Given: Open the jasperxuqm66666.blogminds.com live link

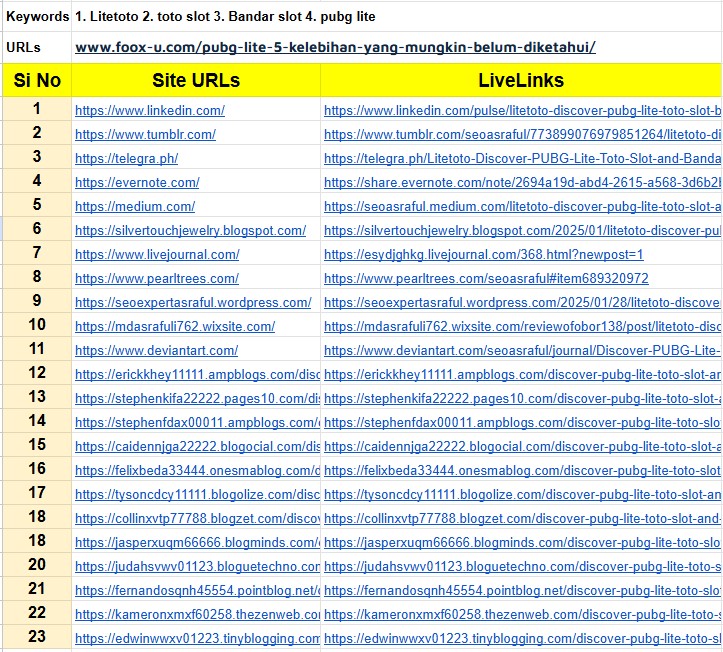Looking at the screenshot, I should pyautogui.click(x=522, y=542).
